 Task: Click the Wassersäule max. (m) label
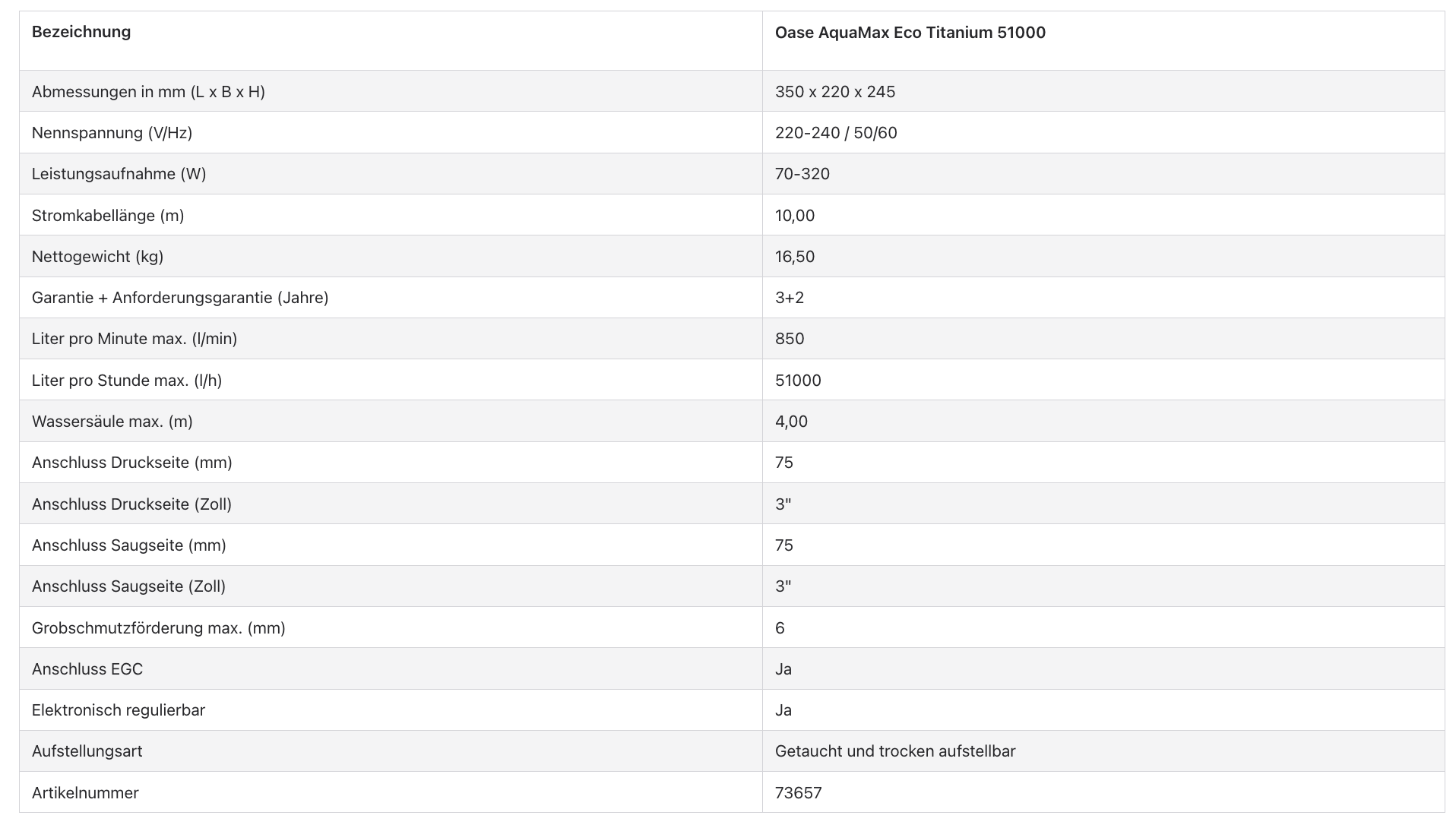[x=112, y=422]
